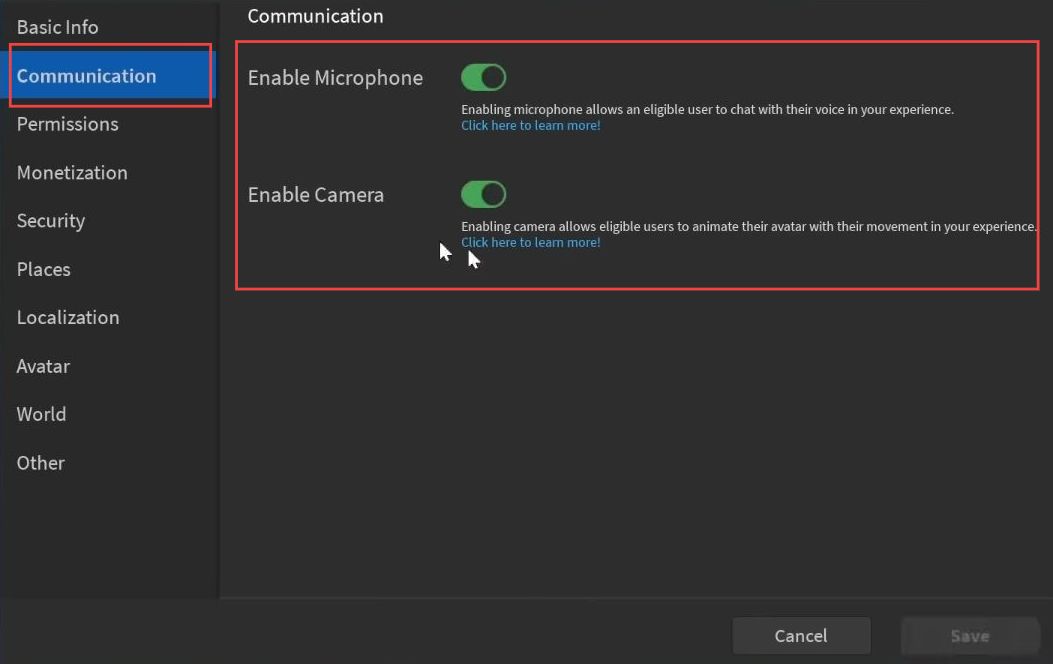Open the learn more link under microphone
Image resolution: width=1053 pixels, height=664 pixels.
[531, 126]
